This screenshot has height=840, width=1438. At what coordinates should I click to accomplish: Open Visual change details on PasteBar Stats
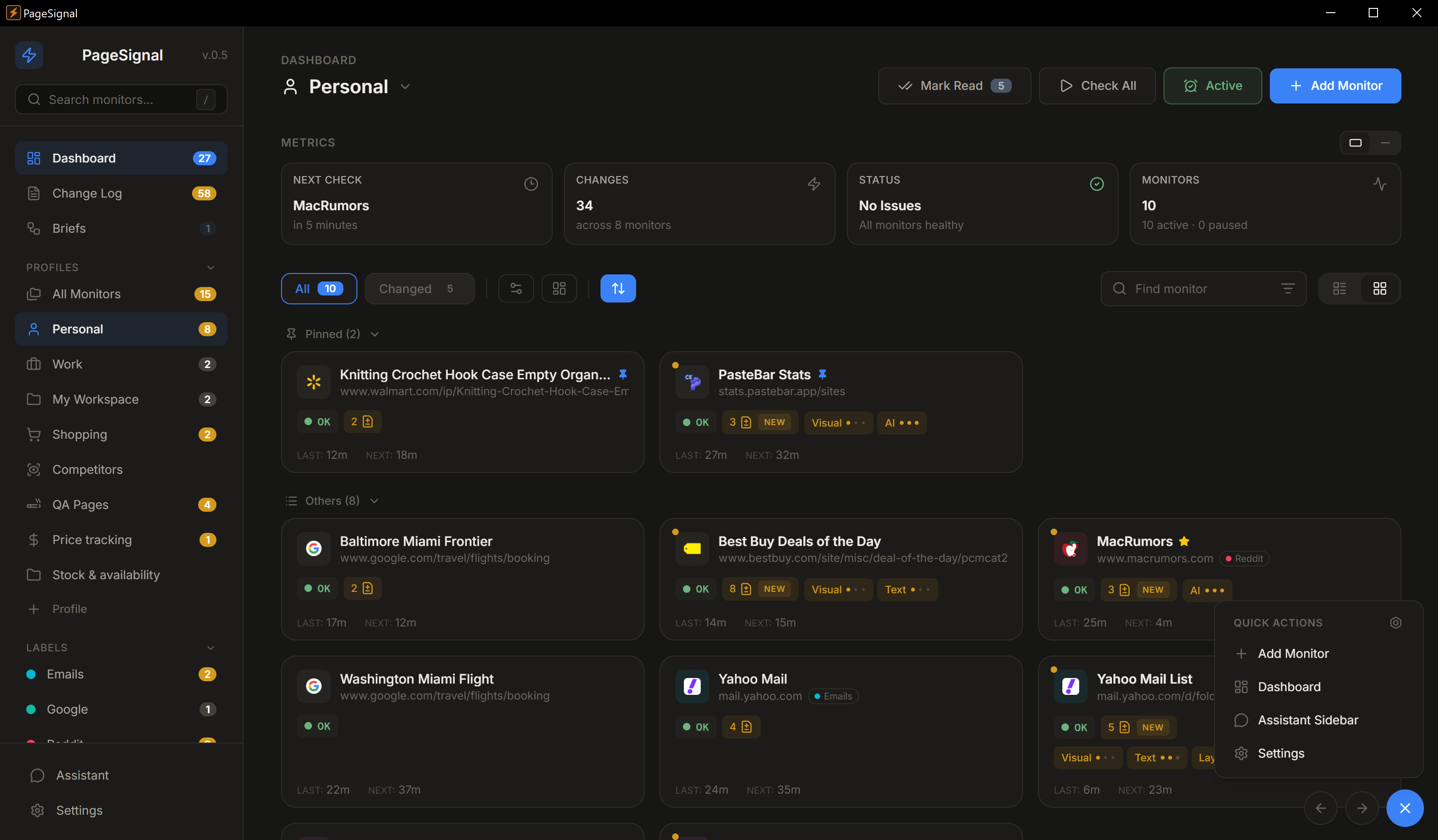click(x=838, y=422)
